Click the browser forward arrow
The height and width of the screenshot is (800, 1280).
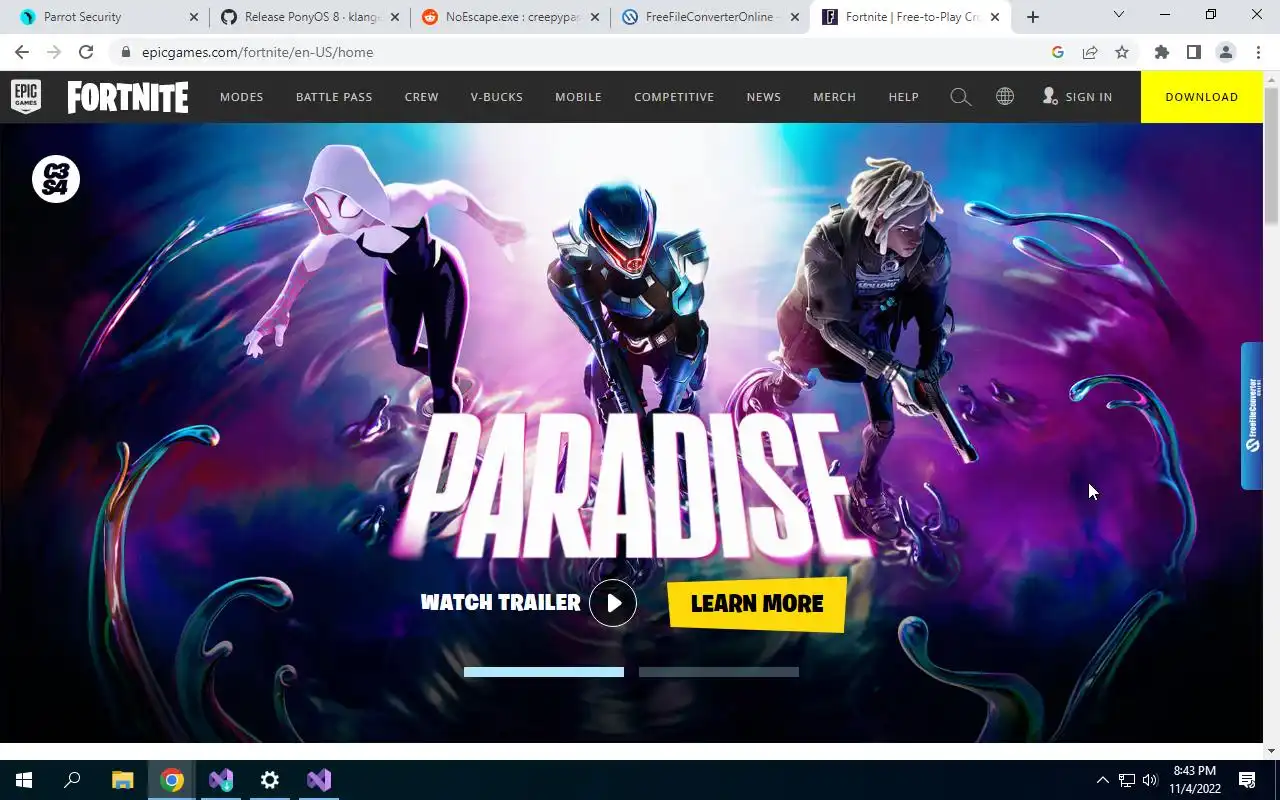point(54,52)
